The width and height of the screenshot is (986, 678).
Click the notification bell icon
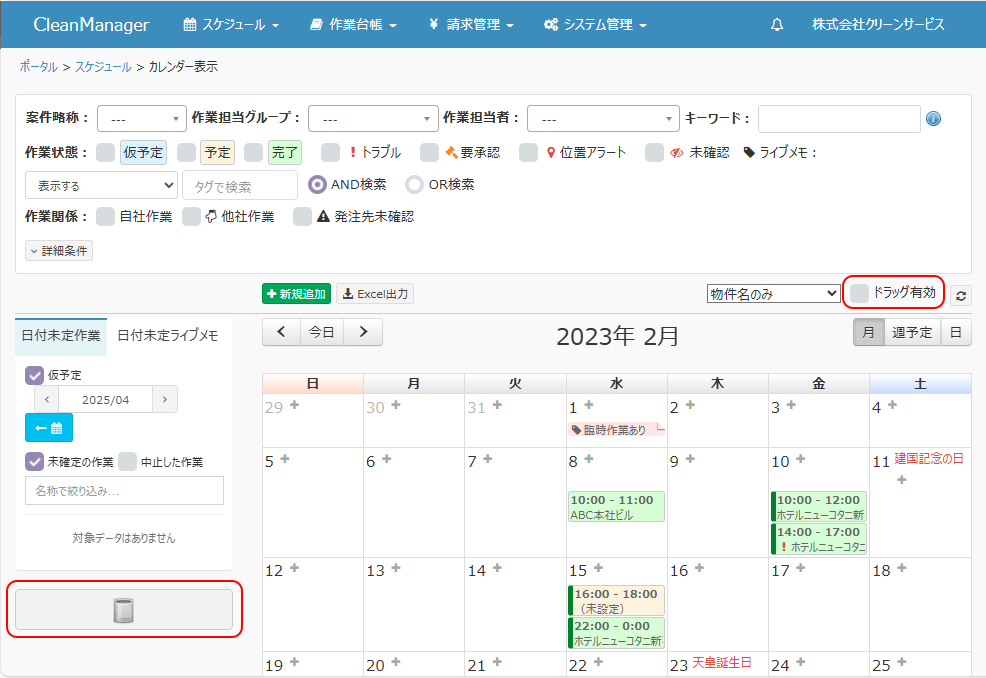coord(777,25)
